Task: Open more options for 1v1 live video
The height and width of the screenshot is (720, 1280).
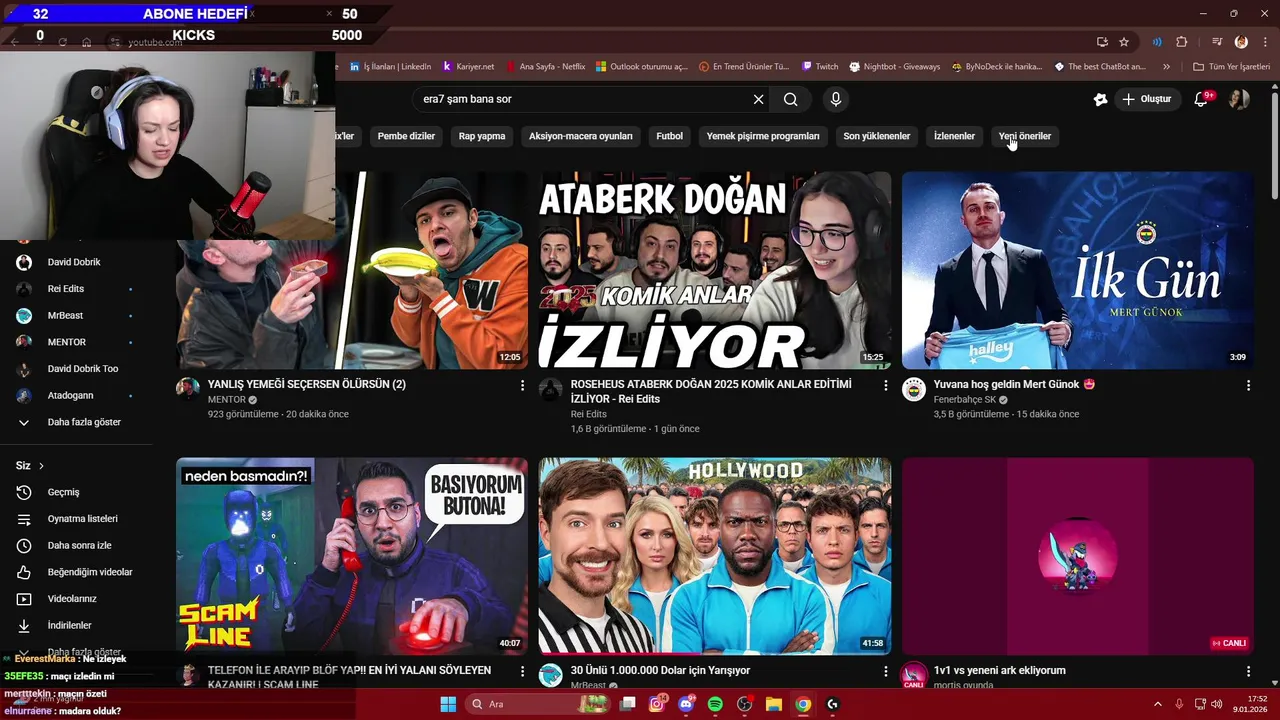Action: click(x=1248, y=671)
